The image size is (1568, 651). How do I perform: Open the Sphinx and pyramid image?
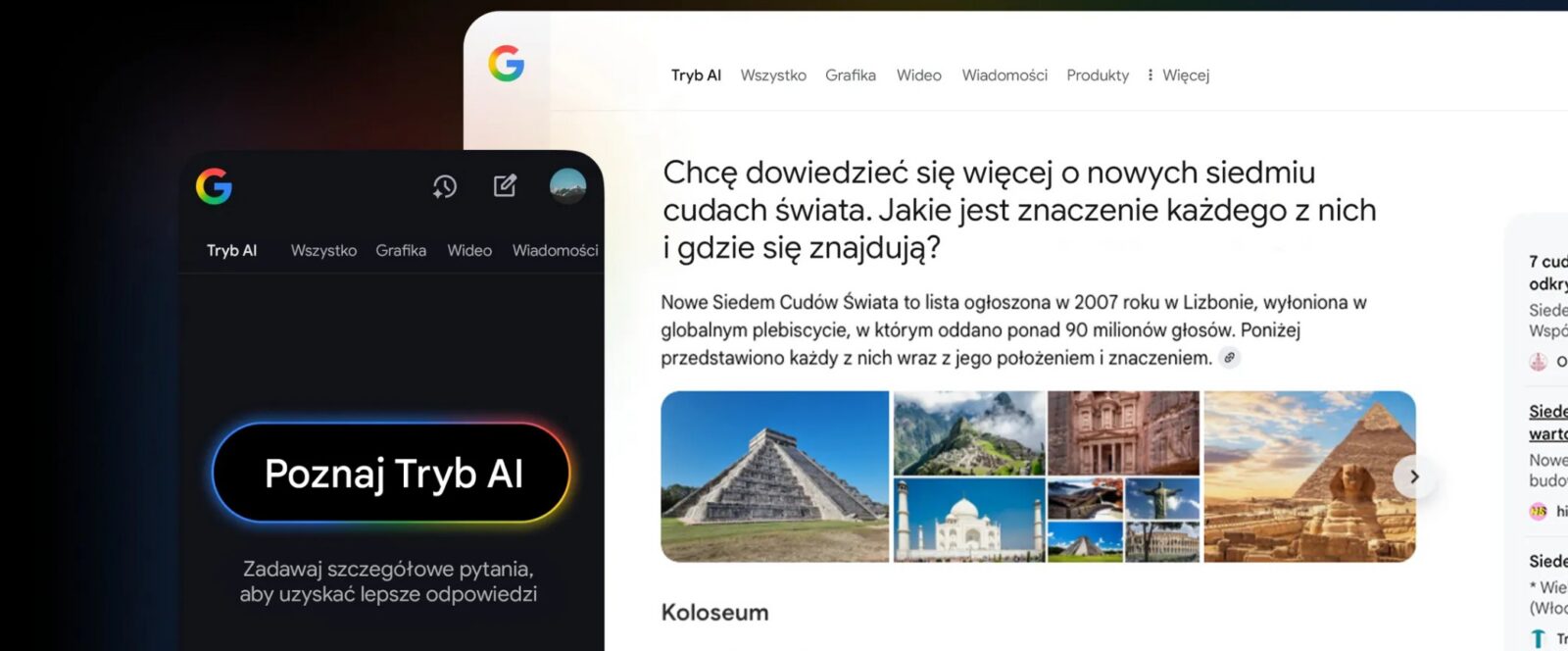(x=1309, y=476)
